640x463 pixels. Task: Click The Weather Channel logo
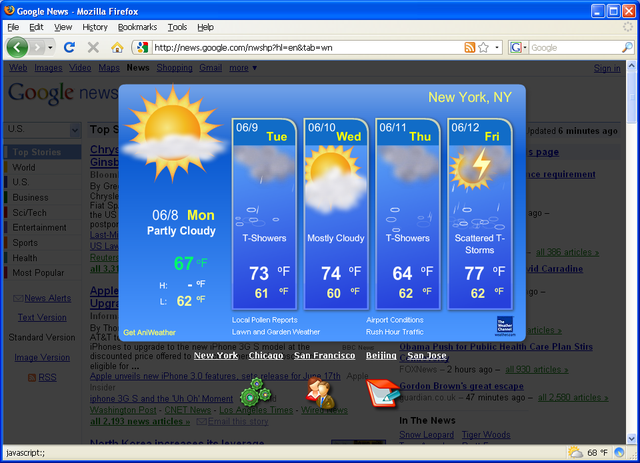(x=504, y=324)
